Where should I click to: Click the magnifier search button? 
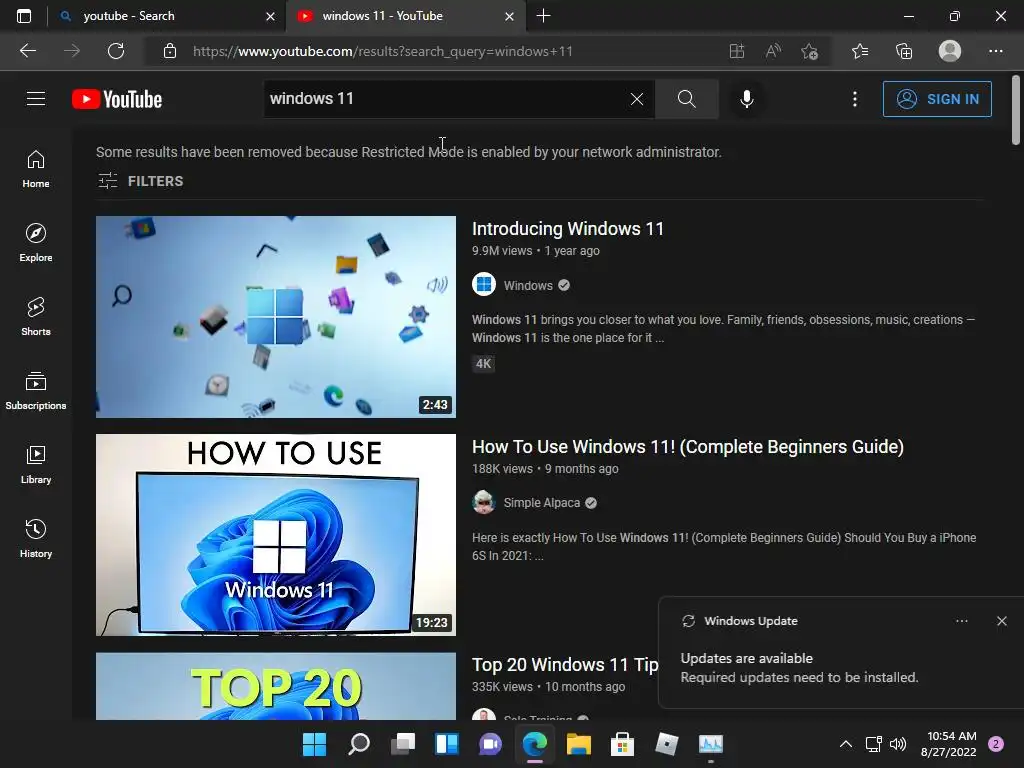click(x=686, y=99)
